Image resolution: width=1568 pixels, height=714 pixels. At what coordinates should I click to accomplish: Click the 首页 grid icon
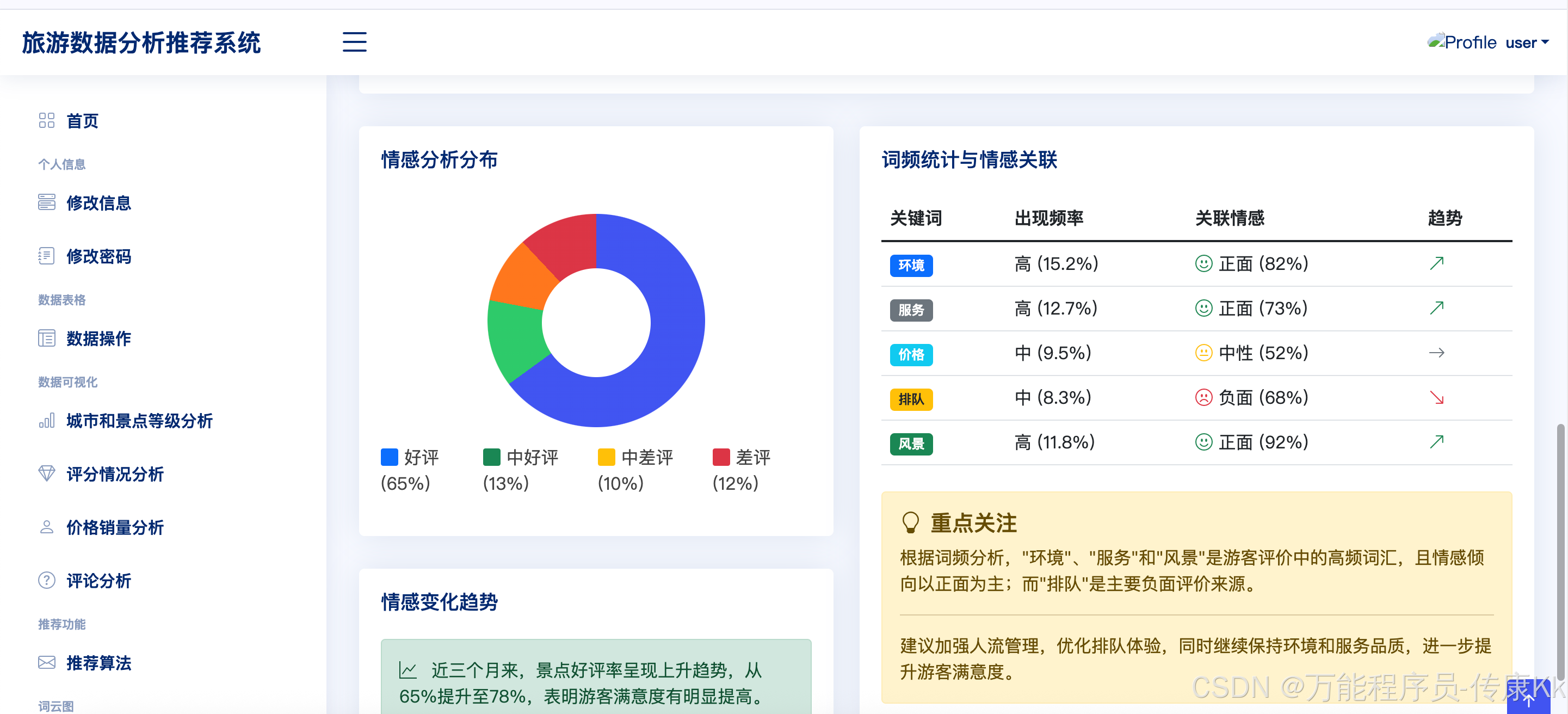click(46, 120)
